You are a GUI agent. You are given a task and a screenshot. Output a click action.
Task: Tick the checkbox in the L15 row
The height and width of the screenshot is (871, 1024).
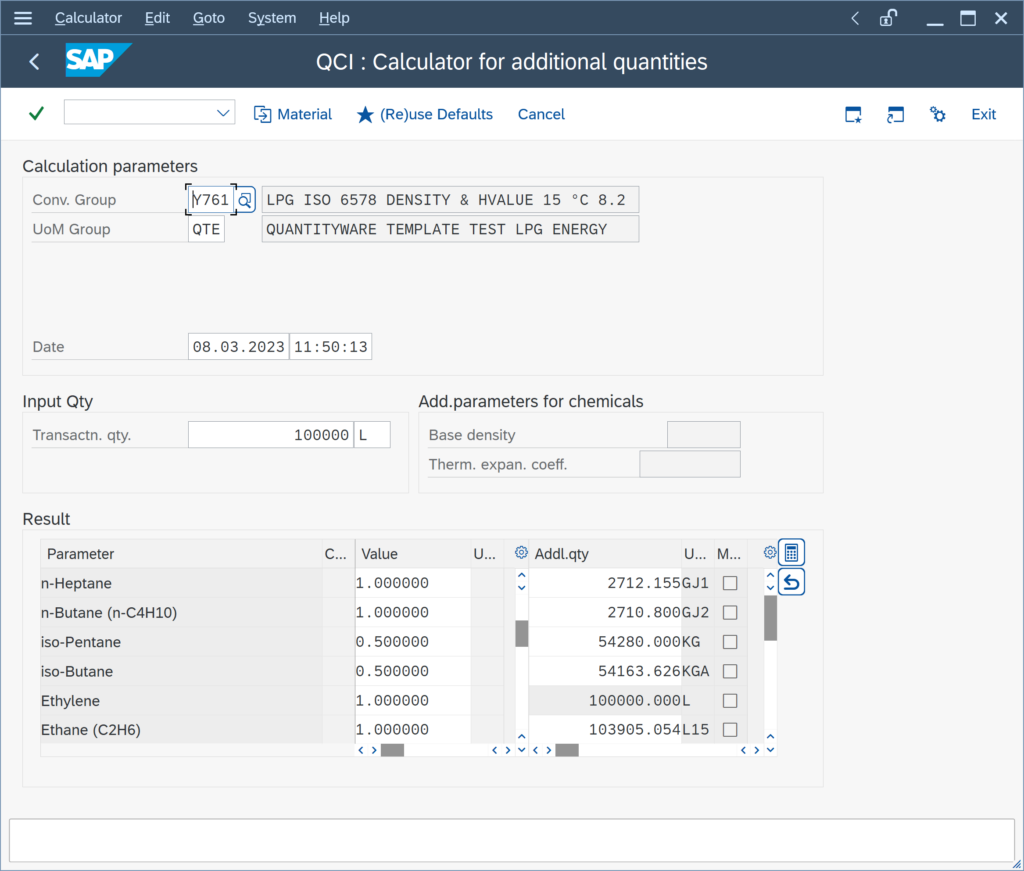(x=730, y=729)
